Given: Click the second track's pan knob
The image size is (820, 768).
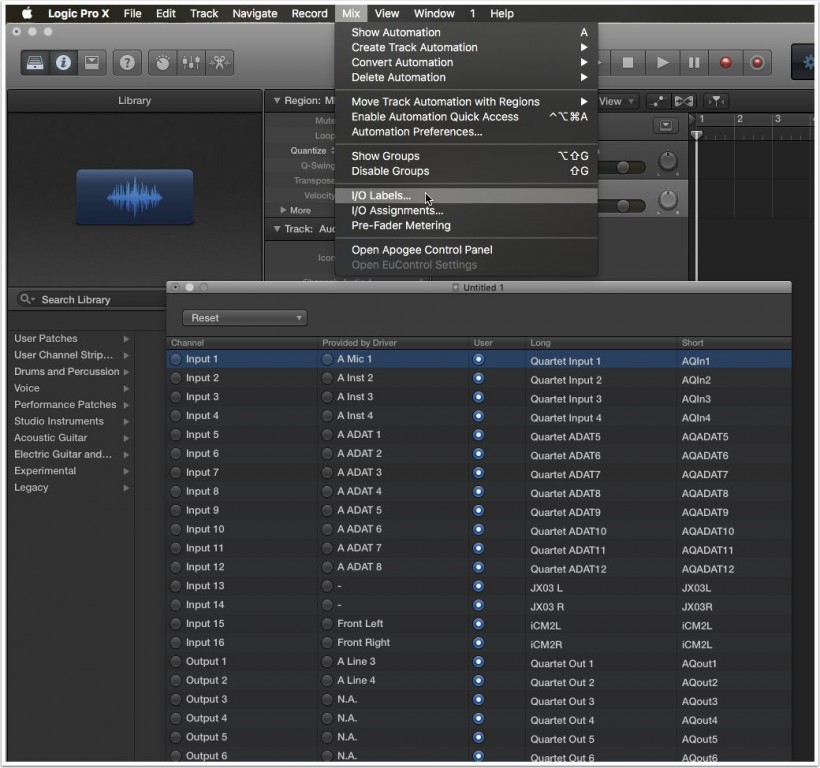Looking at the screenshot, I should 667,200.
